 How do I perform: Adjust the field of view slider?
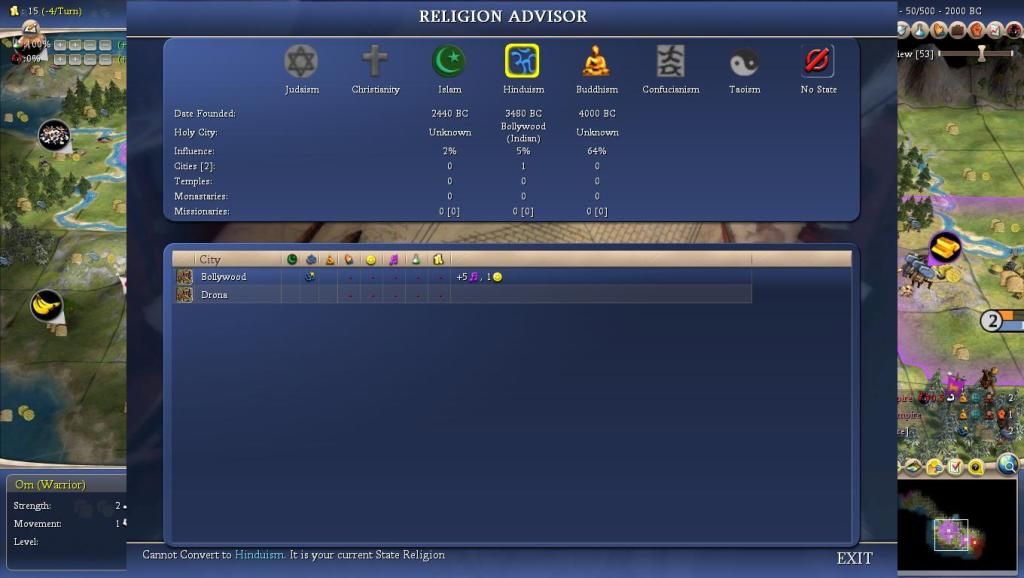click(981, 54)
